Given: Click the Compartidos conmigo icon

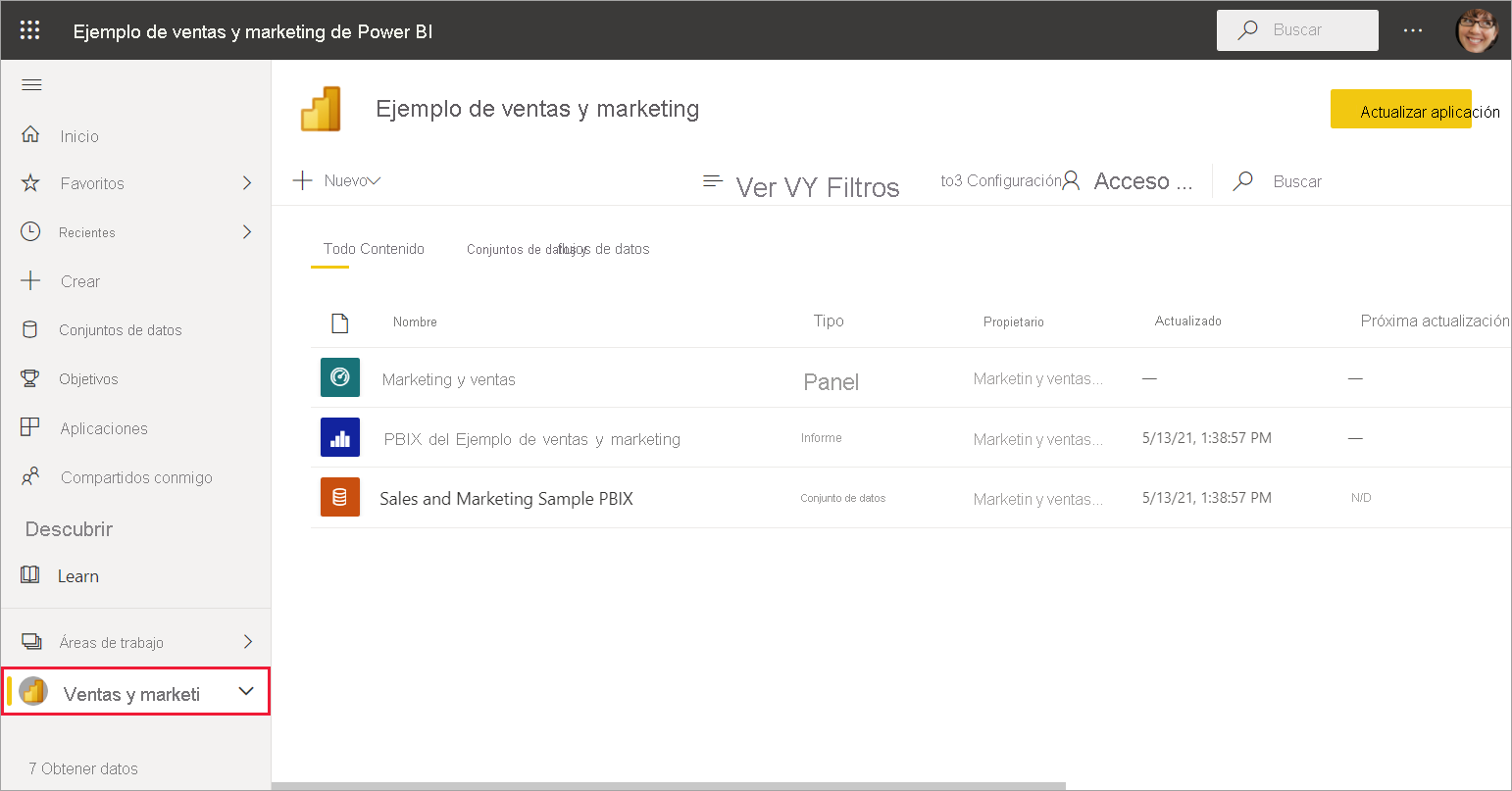Looking at the screenshot, I should (x=30, y=476).
